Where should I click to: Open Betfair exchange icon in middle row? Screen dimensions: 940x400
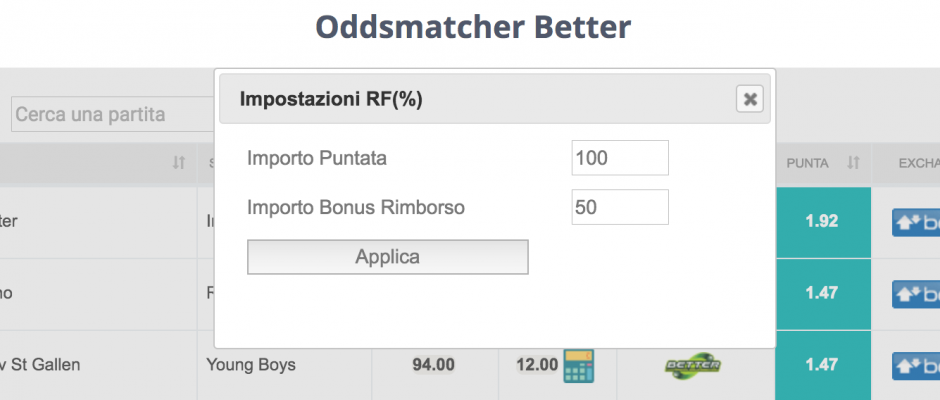tap(916, 294)
